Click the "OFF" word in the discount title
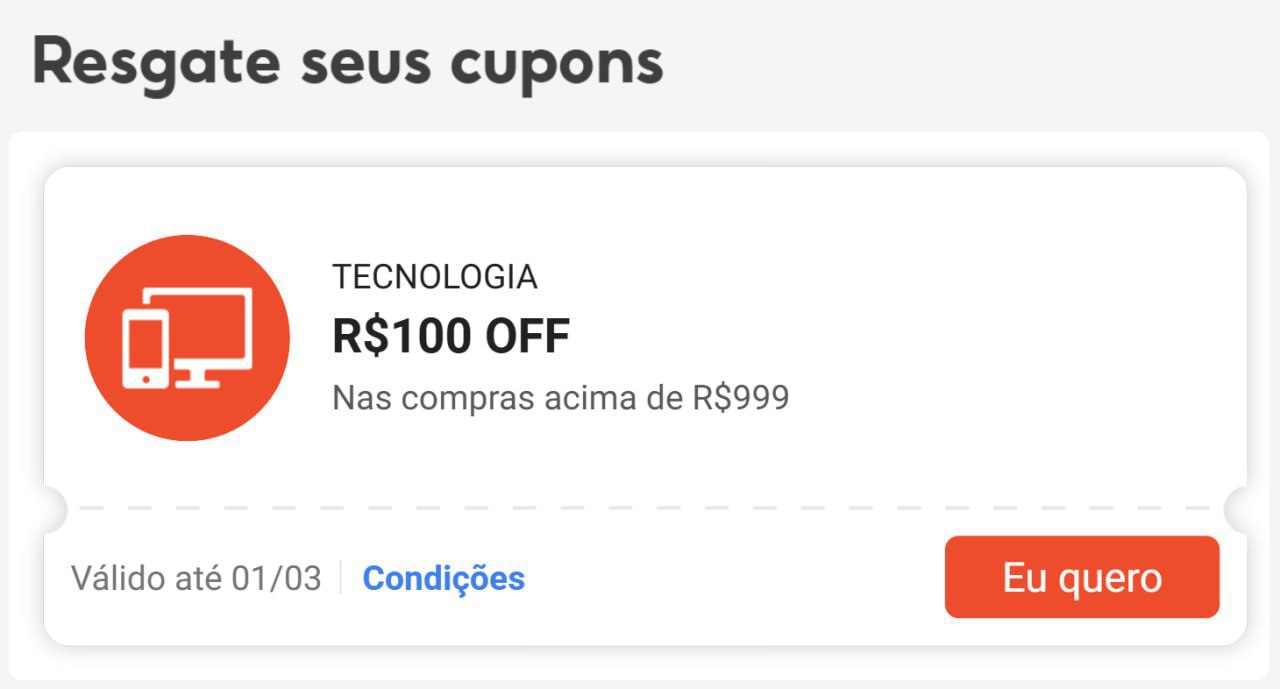Screen dimensions: 1280x689 pos(527,336)
